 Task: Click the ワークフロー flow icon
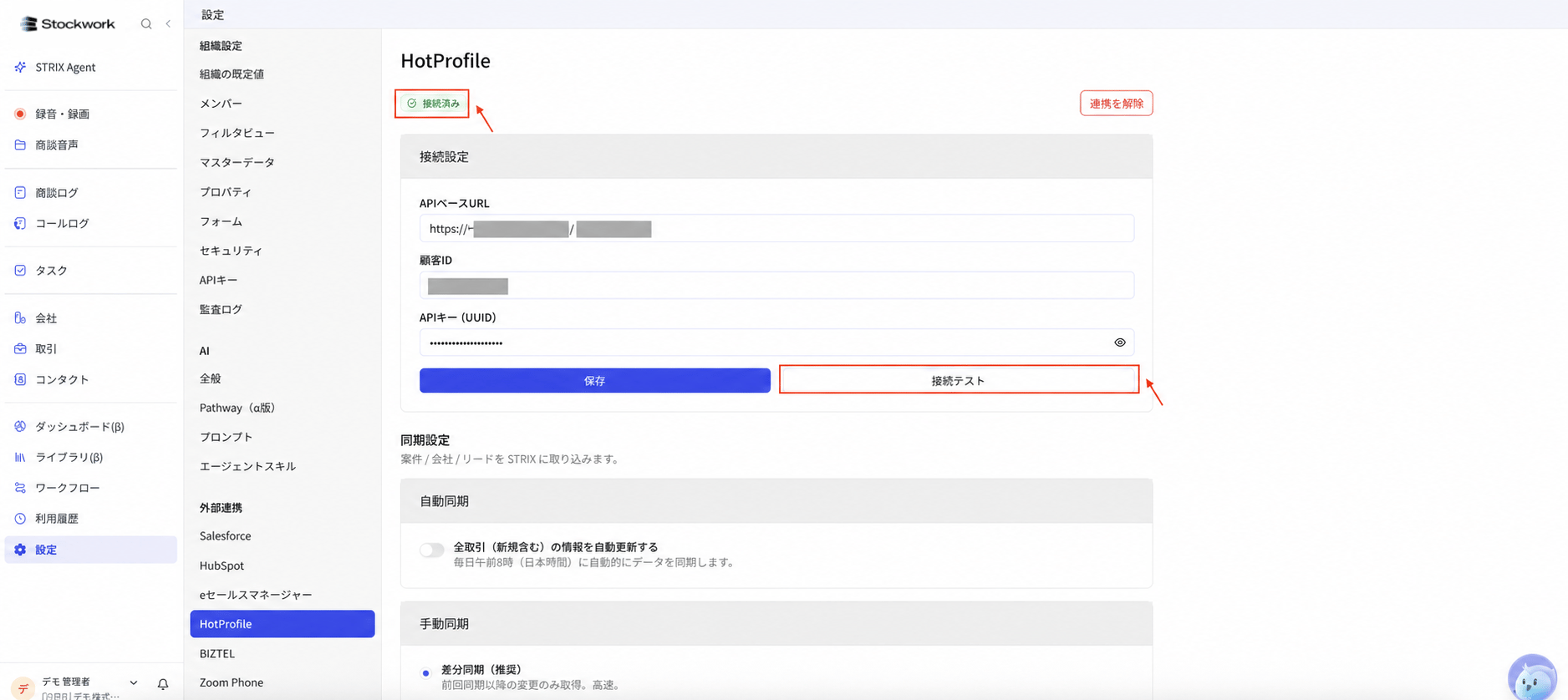[x=20, y=488]
